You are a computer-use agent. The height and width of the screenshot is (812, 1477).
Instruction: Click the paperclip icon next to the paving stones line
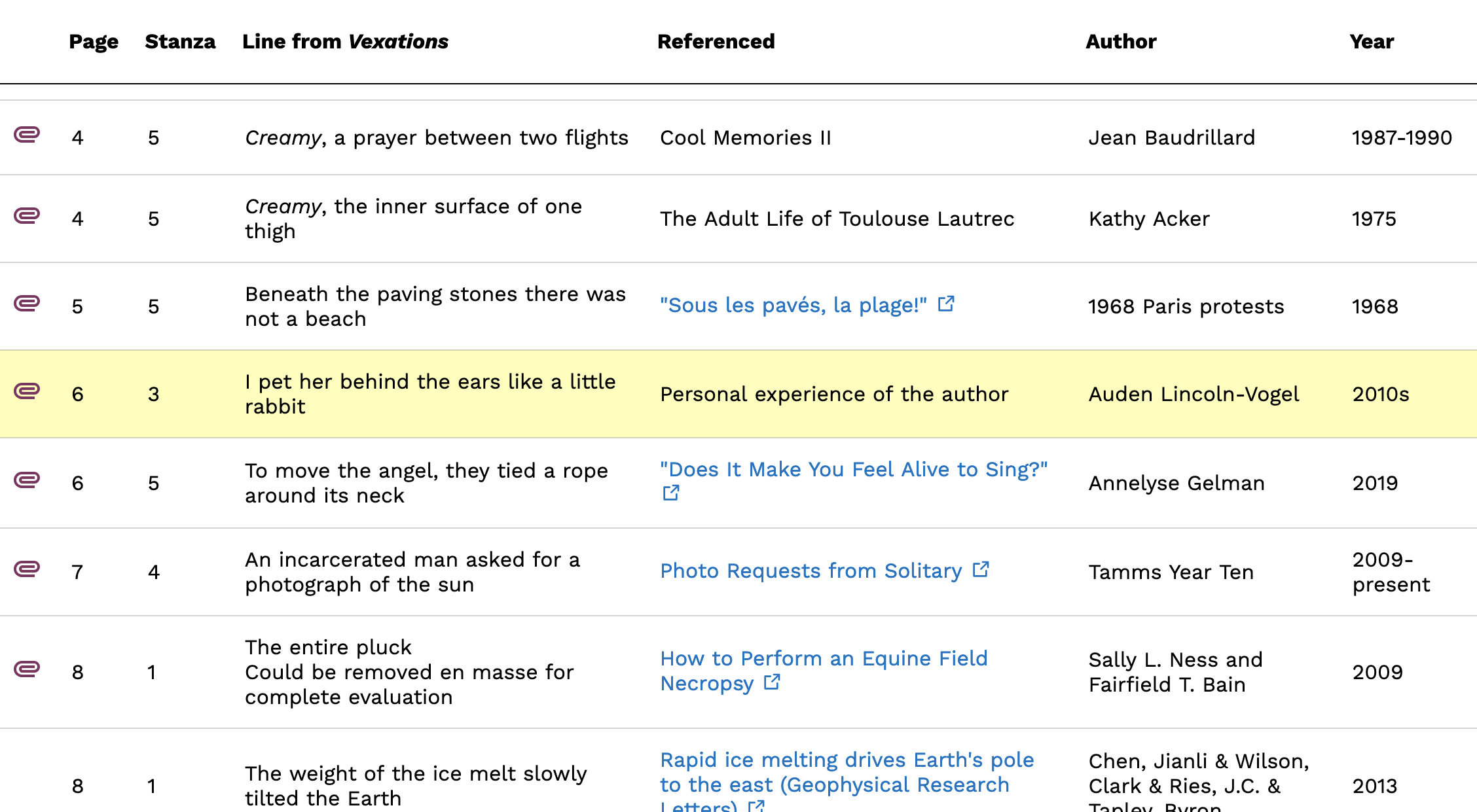tap(27, 304)
